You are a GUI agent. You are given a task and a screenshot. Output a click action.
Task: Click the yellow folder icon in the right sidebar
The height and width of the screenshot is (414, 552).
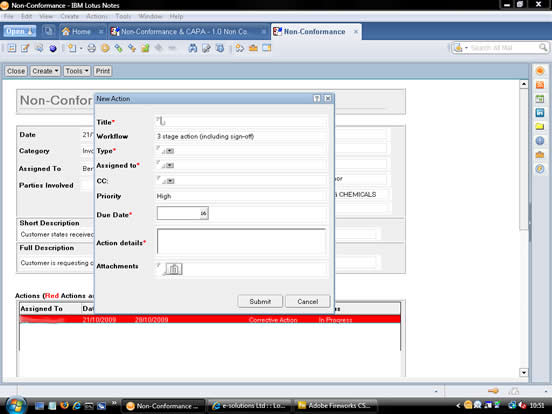tap(540, 126)
